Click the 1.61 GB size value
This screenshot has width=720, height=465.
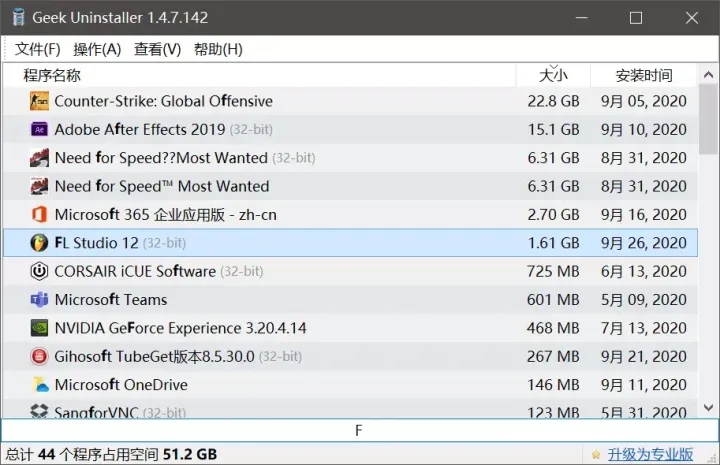(553, 243)
